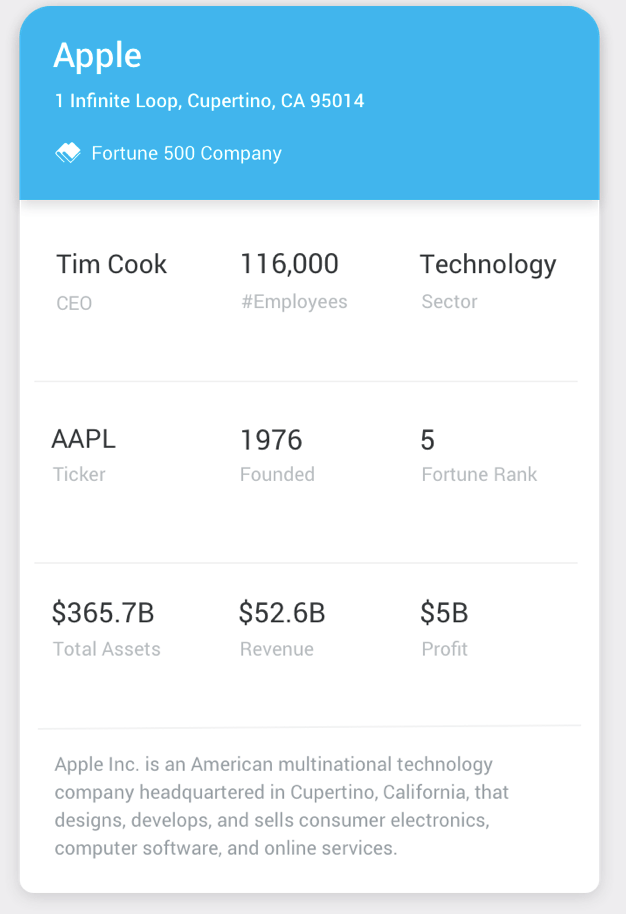Click the Technology sector value
The image size is (626, 914).
(487, 264)
